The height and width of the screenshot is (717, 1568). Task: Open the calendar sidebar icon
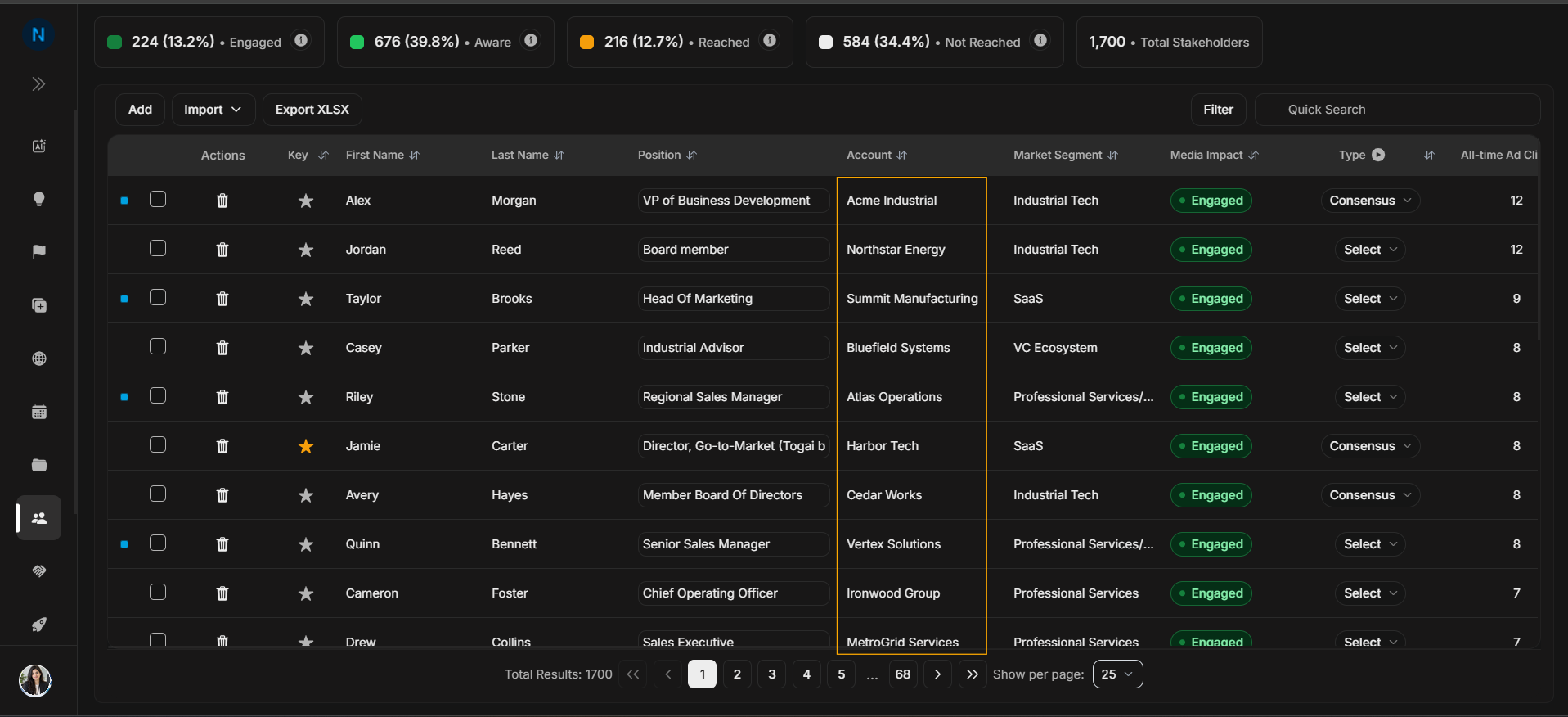[x=38, y=412]
